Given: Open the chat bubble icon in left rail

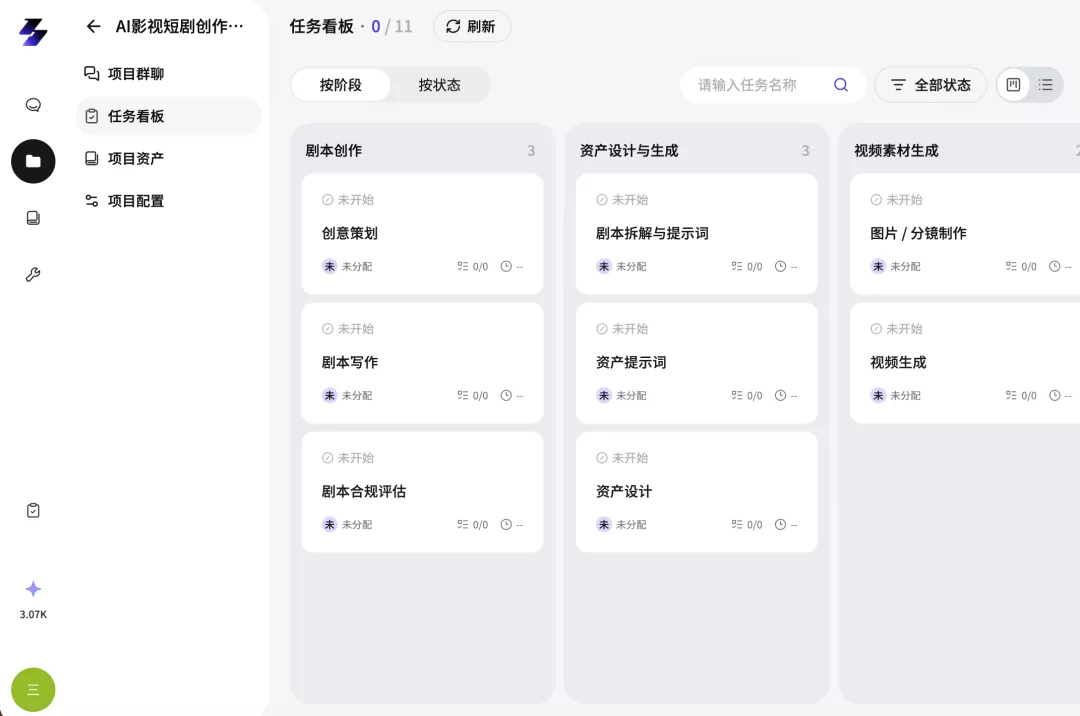Looking at the screenshot, I should (33, 105).
